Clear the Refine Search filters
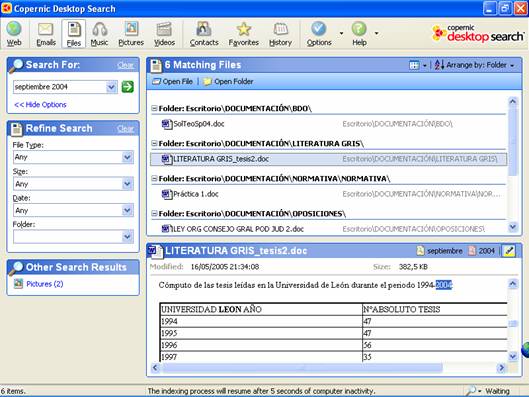 coord(126,129)
